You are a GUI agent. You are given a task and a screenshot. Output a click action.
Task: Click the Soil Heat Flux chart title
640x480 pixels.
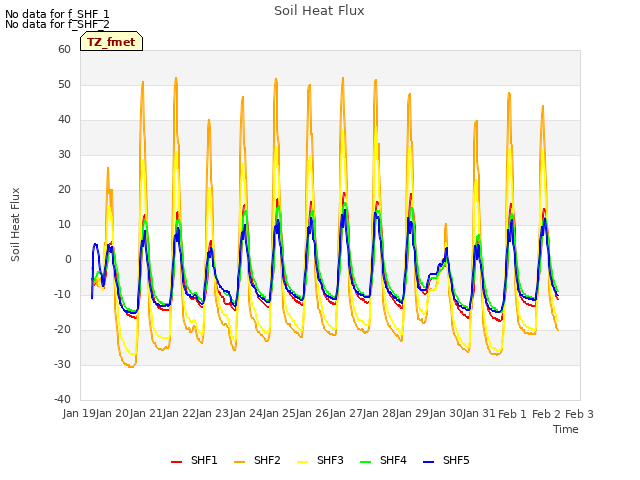coord(319,11)
